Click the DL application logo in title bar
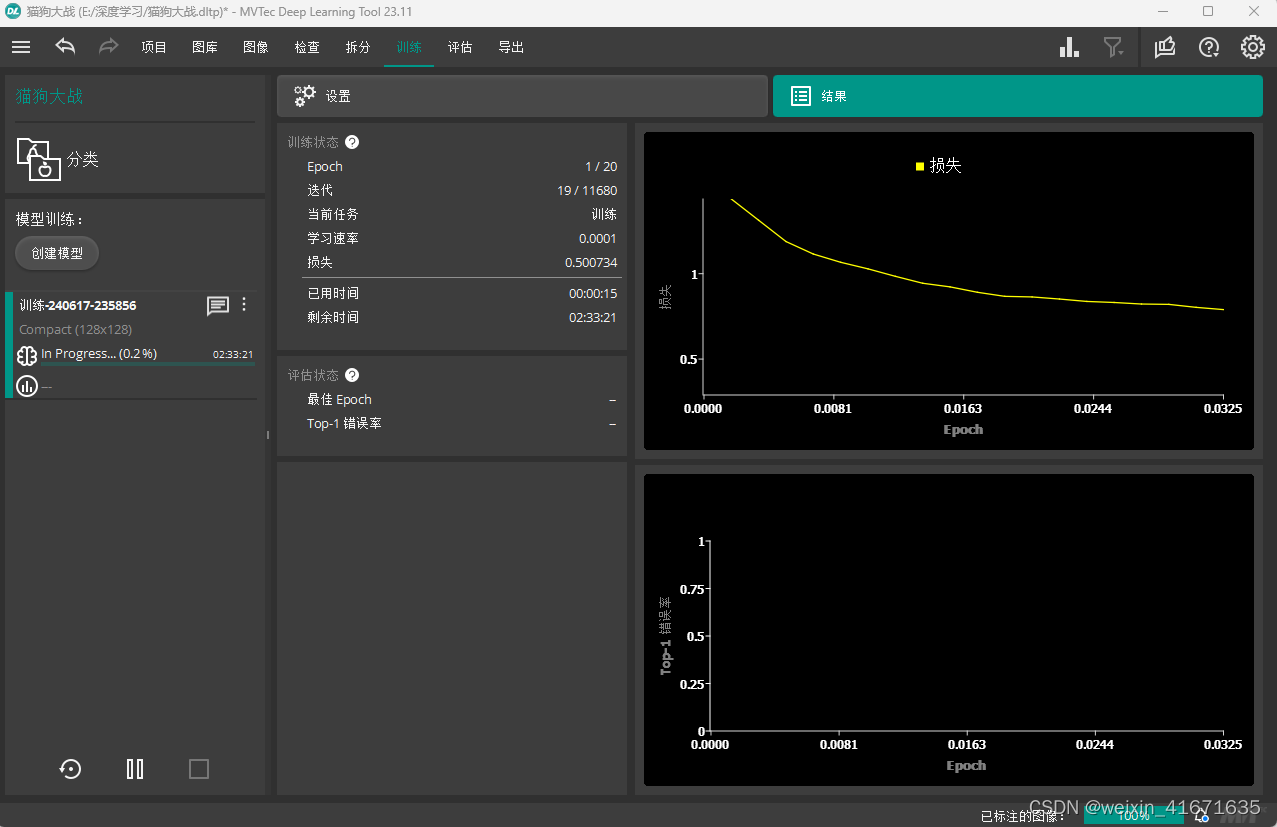The image size is (1277, 827). [x=13, y=11]
